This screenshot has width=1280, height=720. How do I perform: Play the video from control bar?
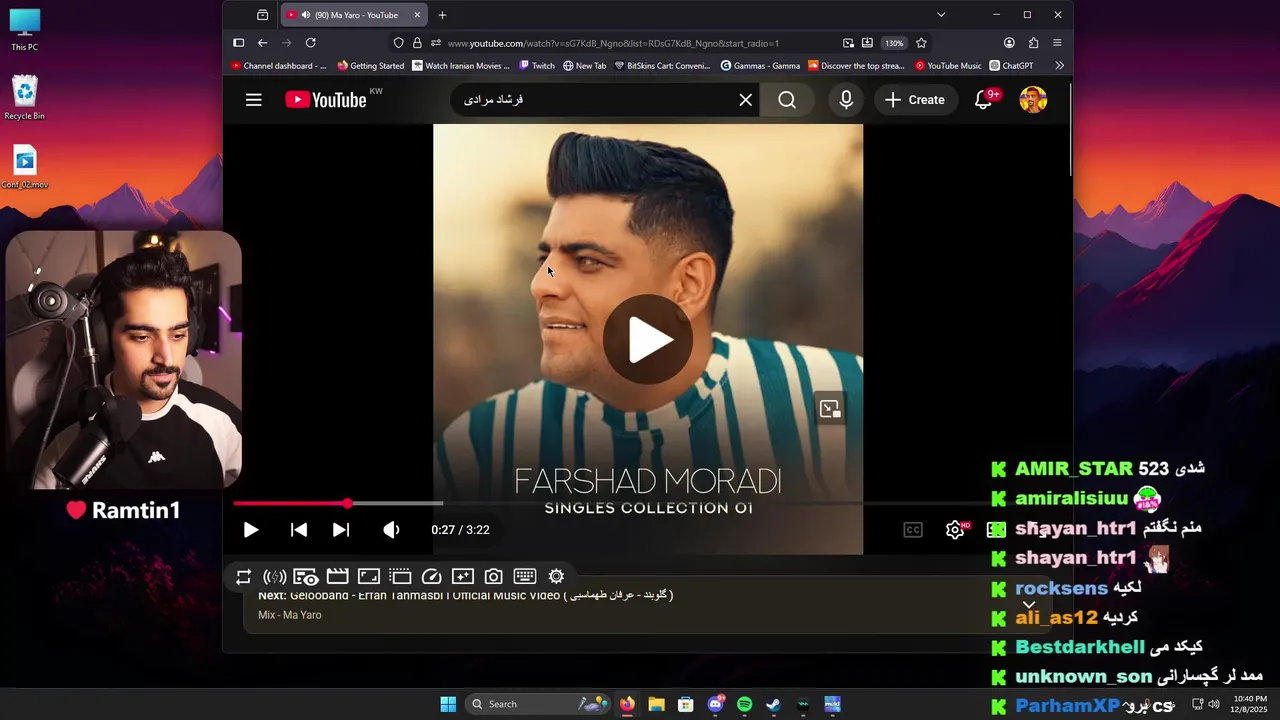251,530
